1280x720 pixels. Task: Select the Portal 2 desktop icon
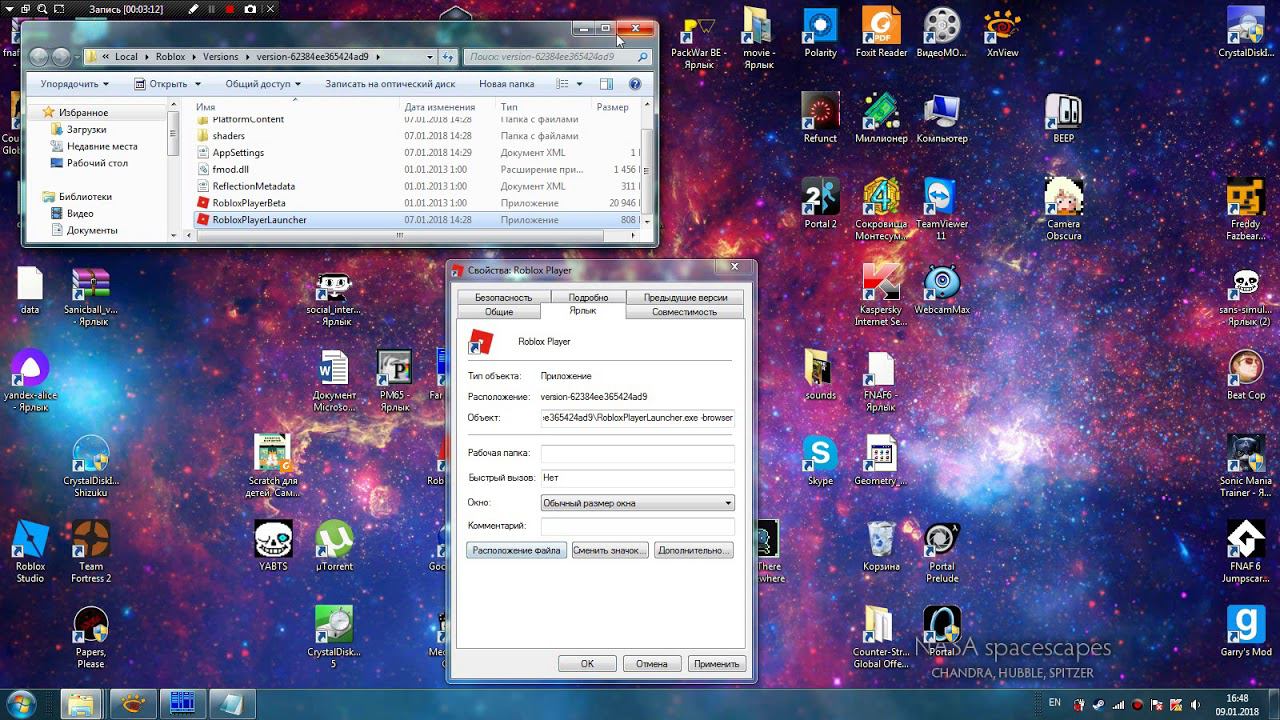pyautogui.click(x=820, y=204)
